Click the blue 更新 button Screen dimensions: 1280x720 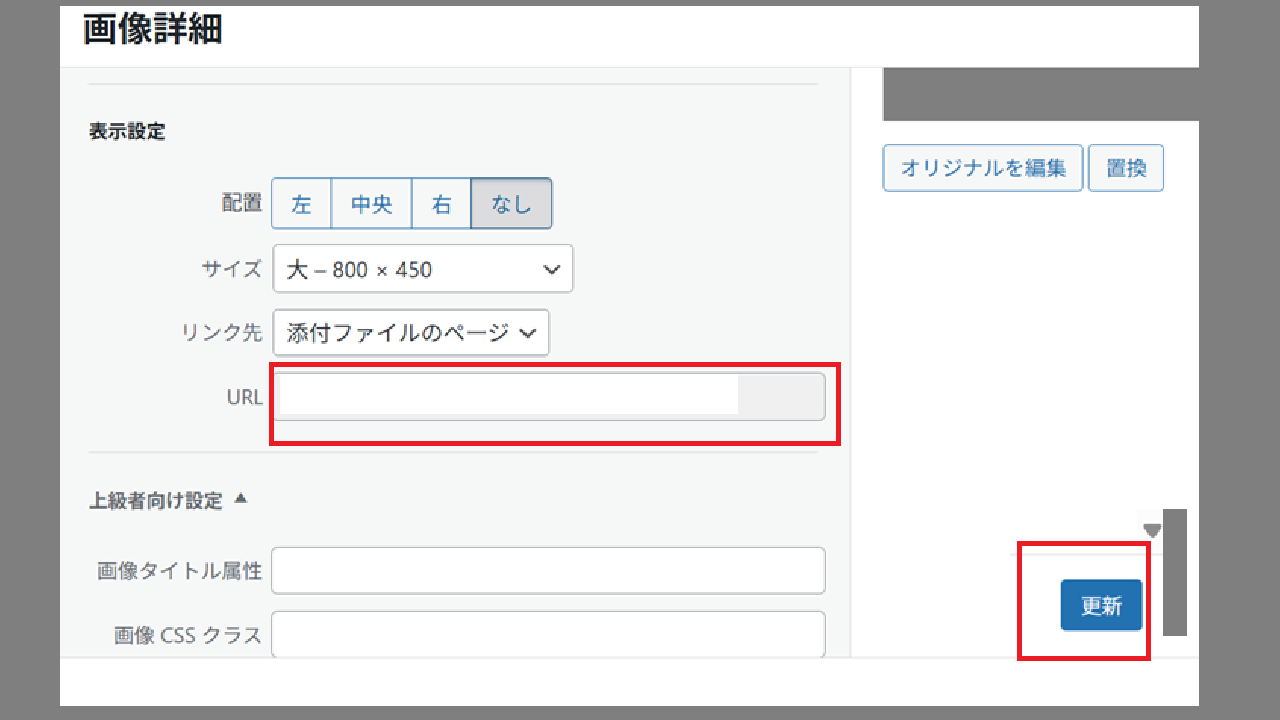[x=1101, y=605]
